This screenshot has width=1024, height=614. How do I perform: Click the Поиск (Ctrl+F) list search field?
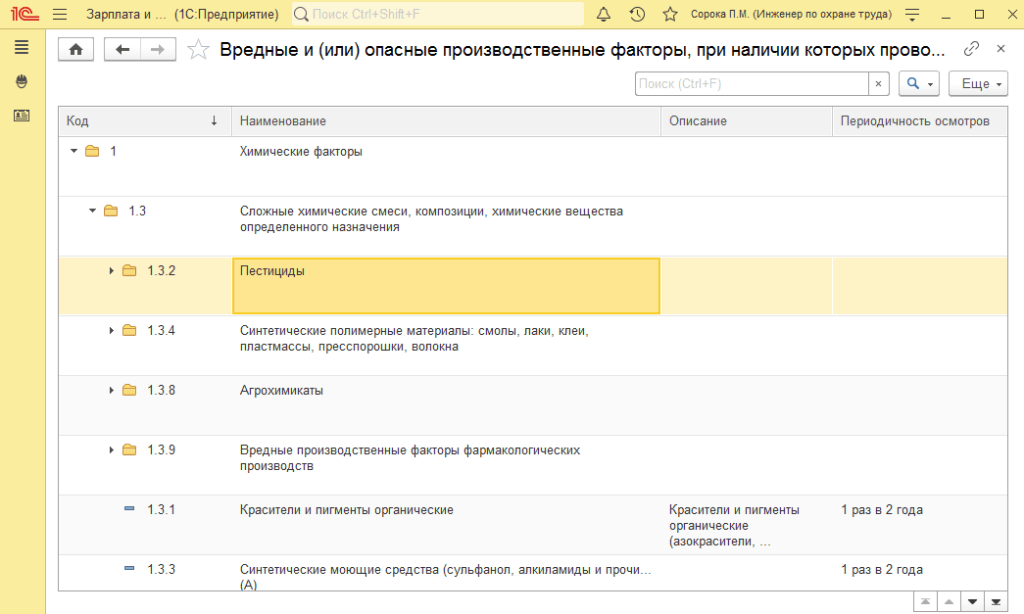(x=750, y=84)
